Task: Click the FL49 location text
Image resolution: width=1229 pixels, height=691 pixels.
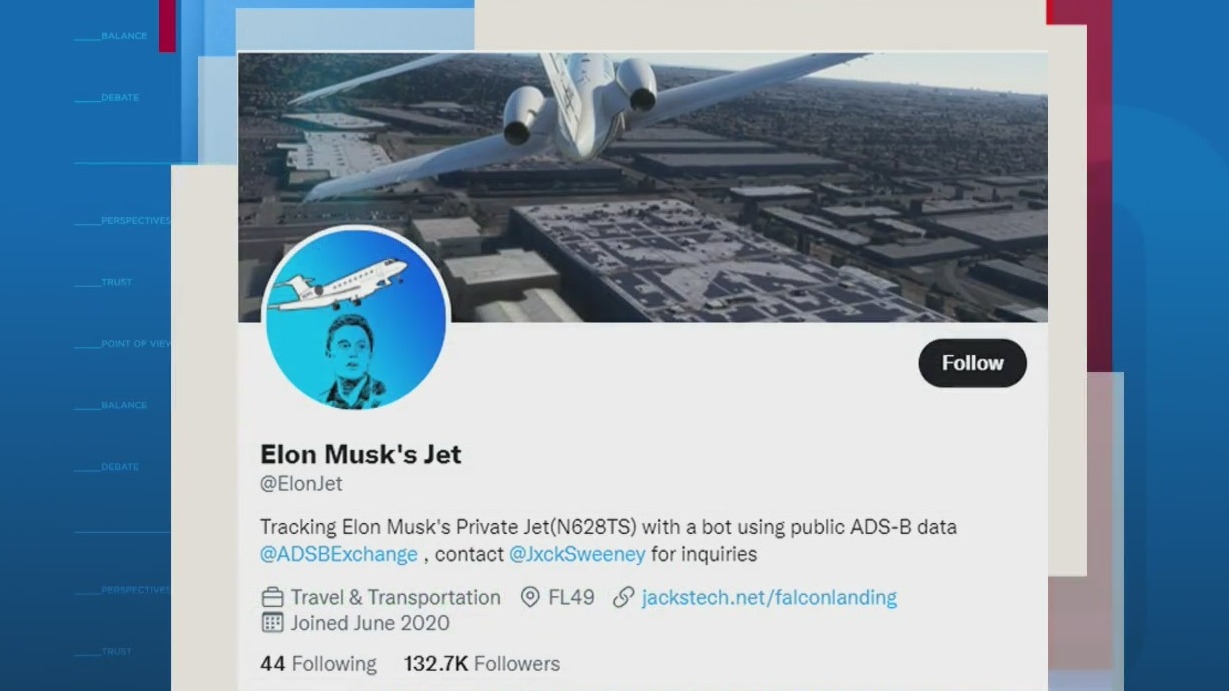Action: pos(571,598)
